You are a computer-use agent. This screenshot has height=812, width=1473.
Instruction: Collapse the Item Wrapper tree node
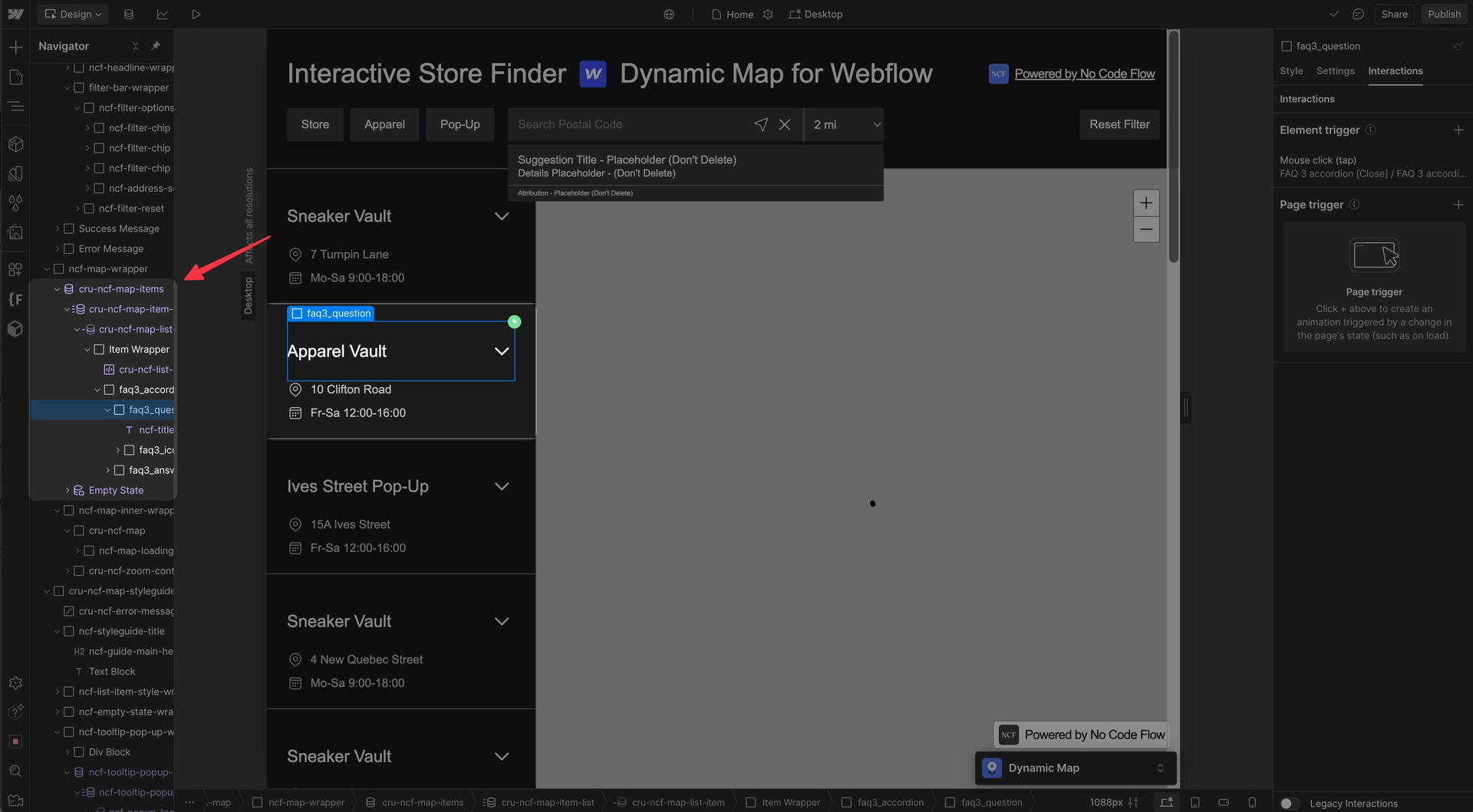87,350
